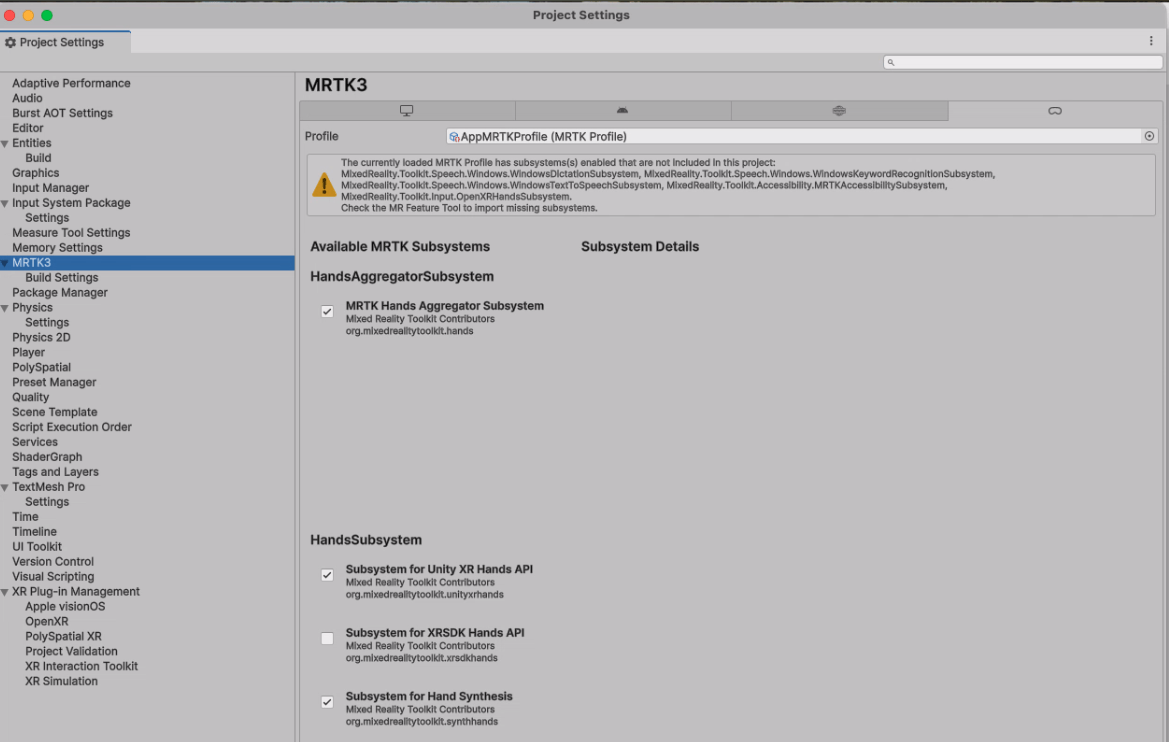Screen dimensions: 1169x742
Task: Open Timeline settings
Action: pyautogui.click(x=34, y=532)
